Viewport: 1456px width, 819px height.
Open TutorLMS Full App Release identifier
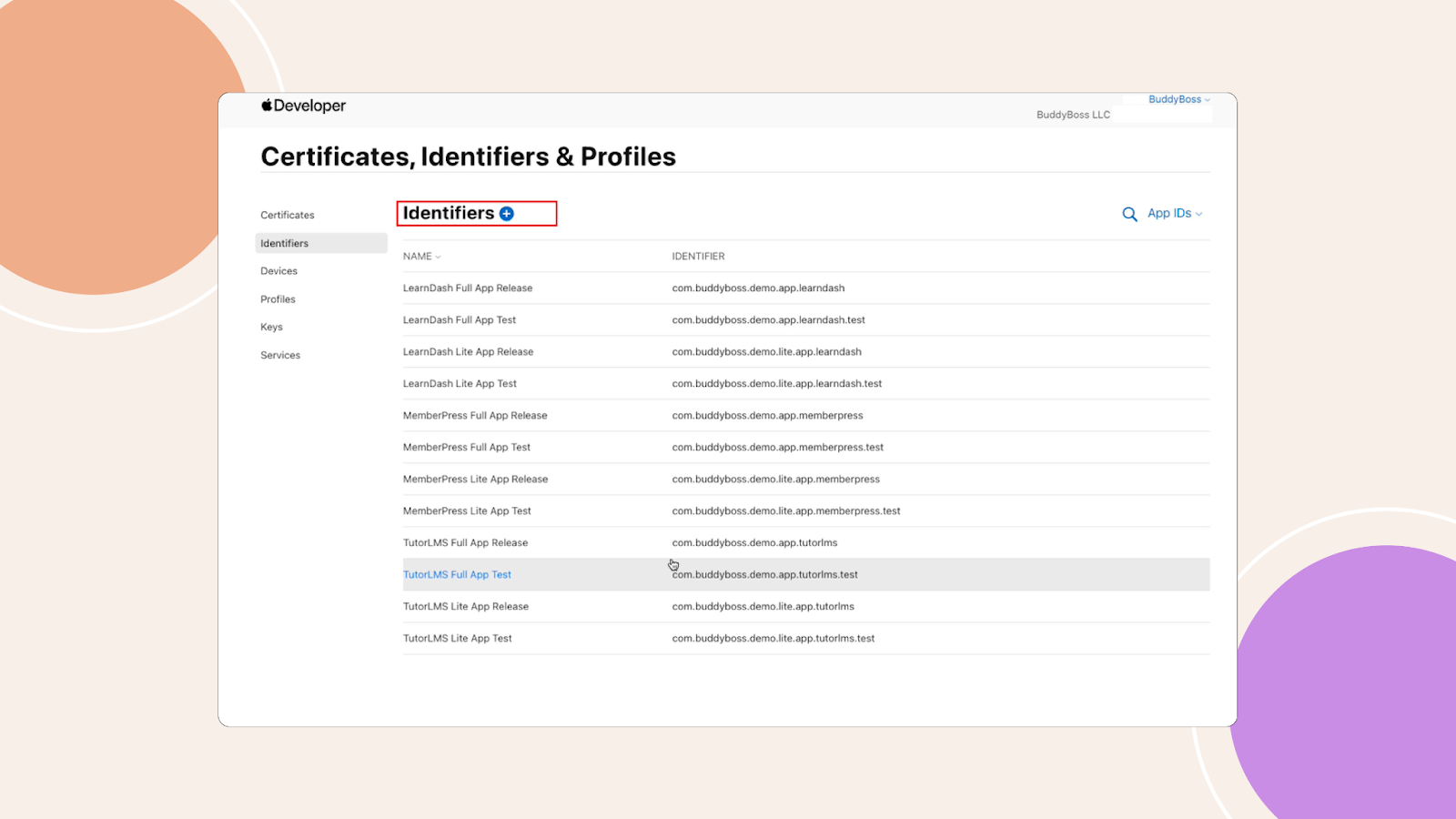pyautogui.click(x=466, y=543)
